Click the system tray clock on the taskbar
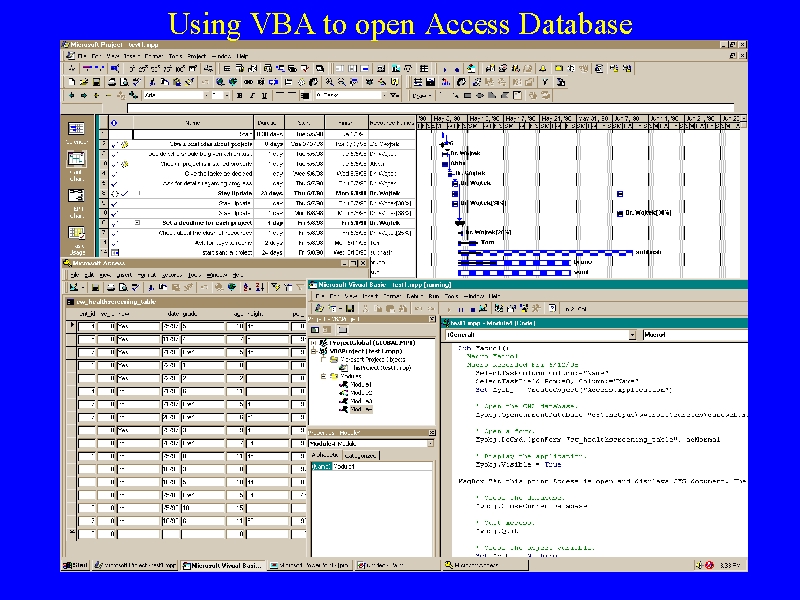Screen dimensions: 800x600 point(730,565)
